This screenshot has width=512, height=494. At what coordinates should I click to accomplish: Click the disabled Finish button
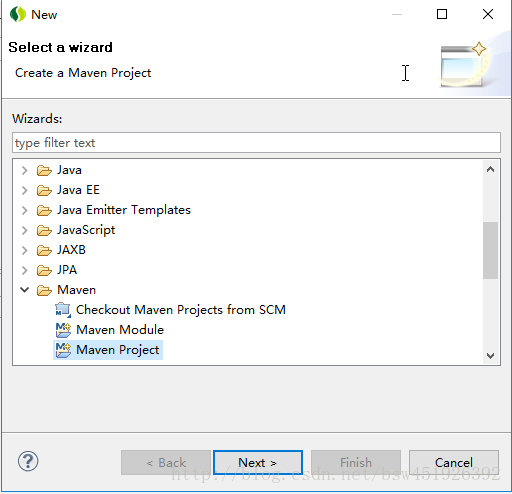pos(356,463)
